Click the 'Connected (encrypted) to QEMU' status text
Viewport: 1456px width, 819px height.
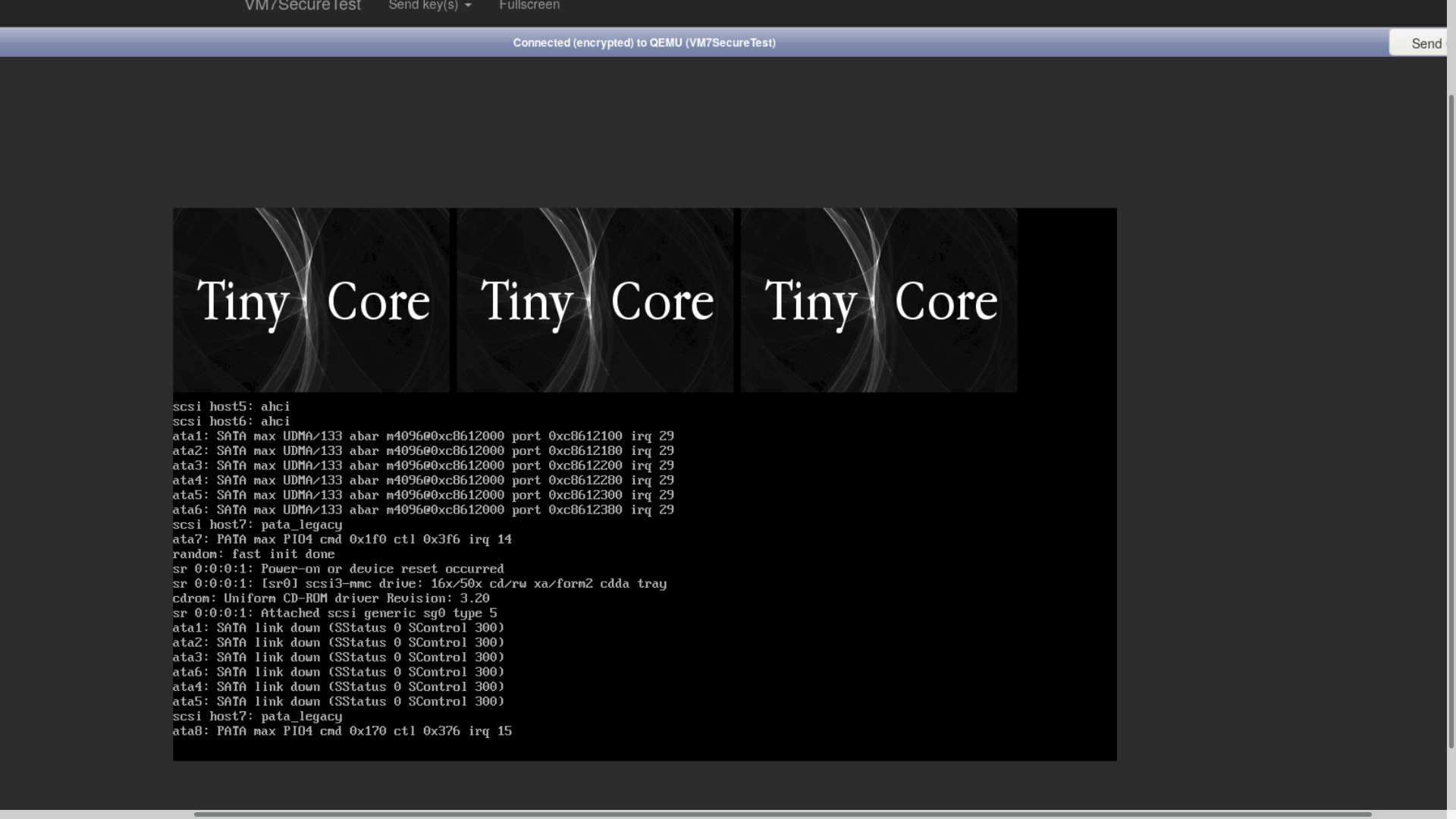(644, 43)
